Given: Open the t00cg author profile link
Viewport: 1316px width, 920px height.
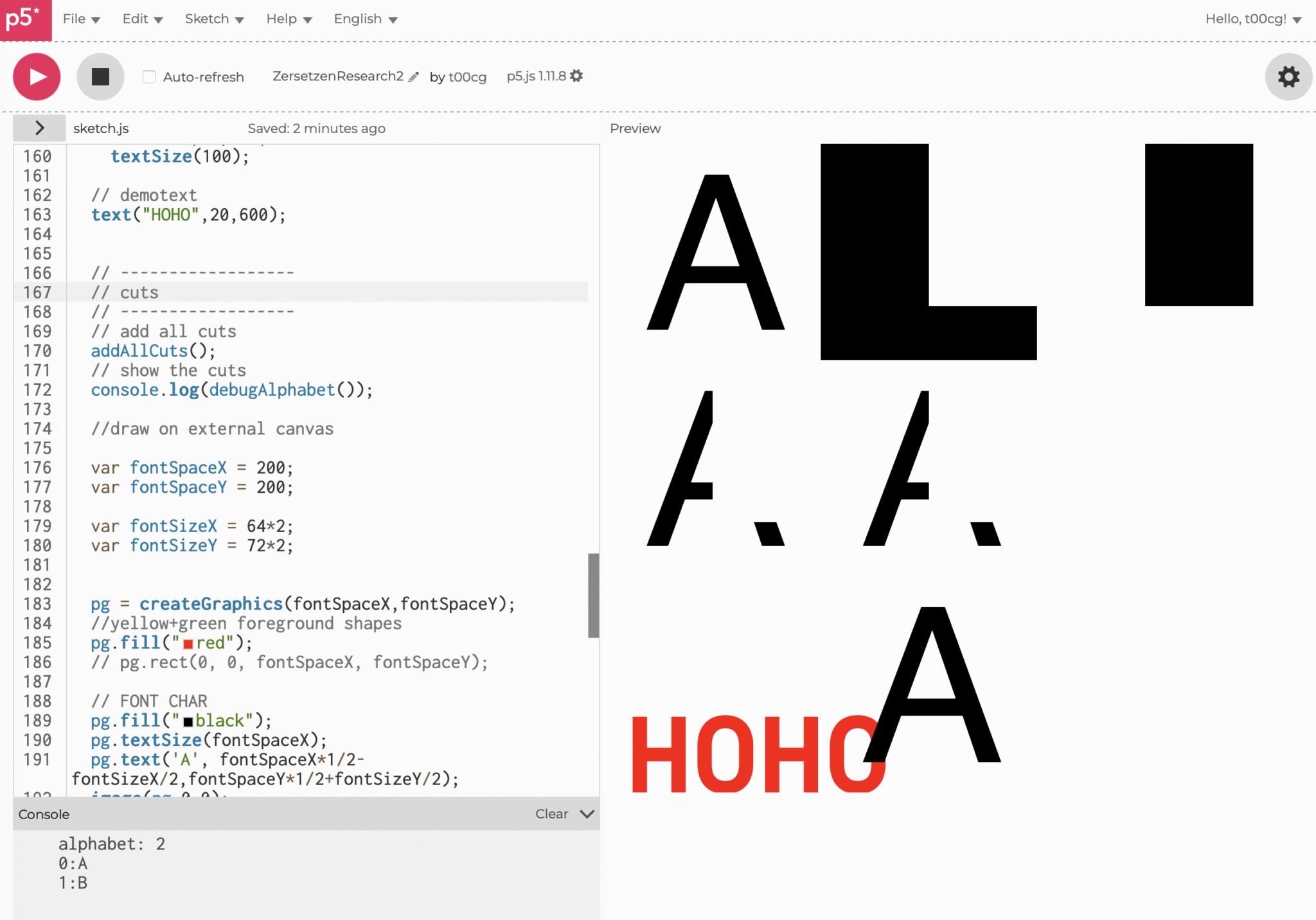Looking at the screenshot, I should click(x=467, y=77).
